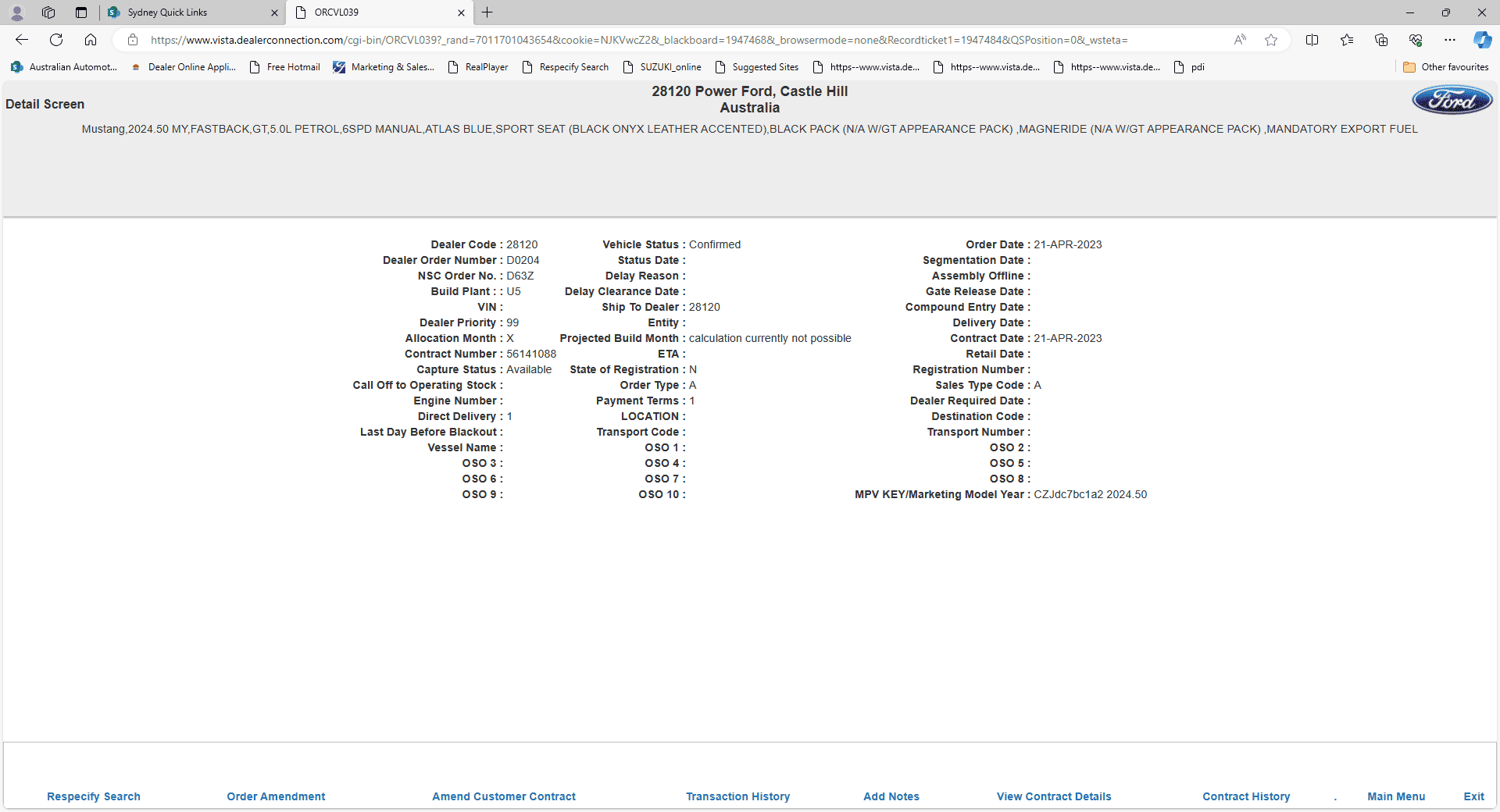Open a new tab with plus icon
The width and height of the screenshot is (1500, 812).
coord(487,12)
